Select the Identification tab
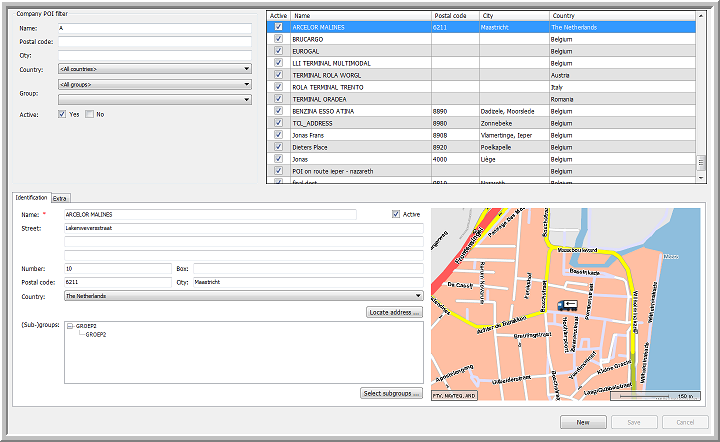The width and height of the screenshot is (720, 442). pos(31,198)
